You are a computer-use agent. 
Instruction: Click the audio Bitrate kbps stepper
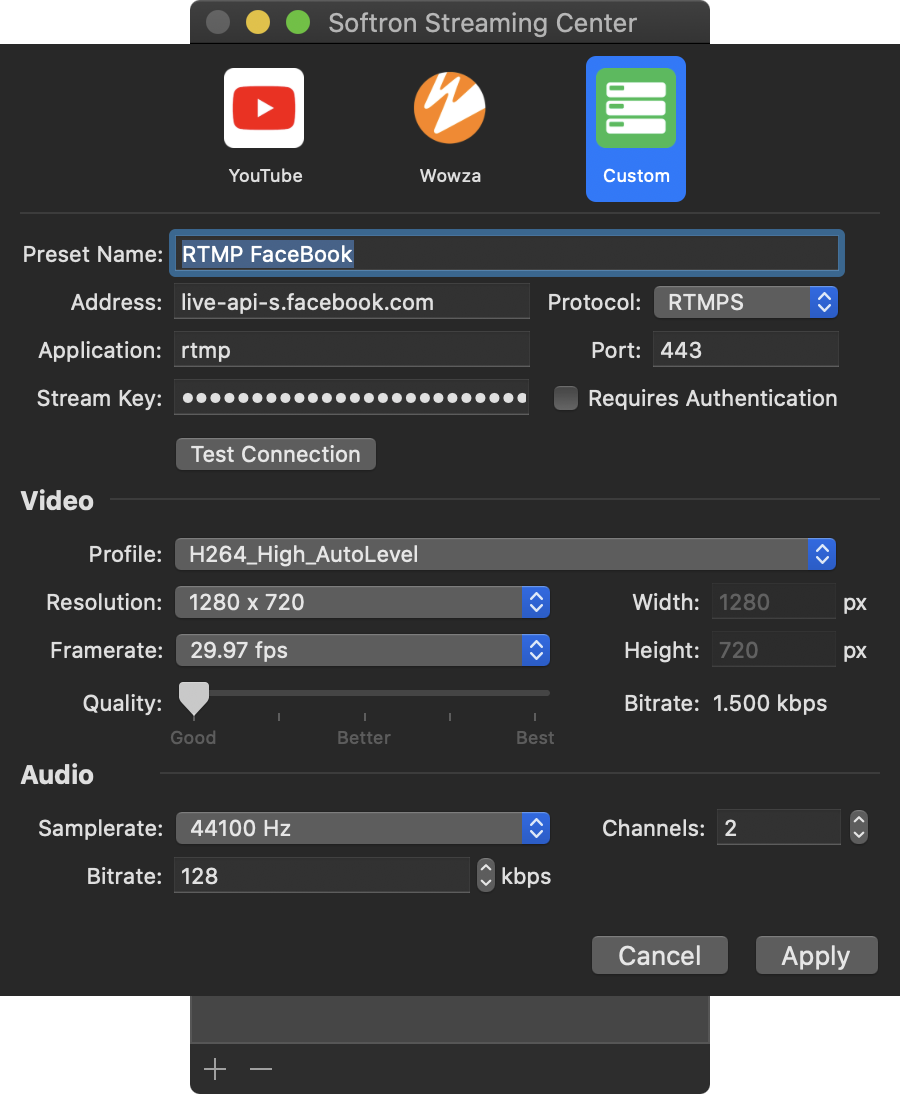click(486, 875)
